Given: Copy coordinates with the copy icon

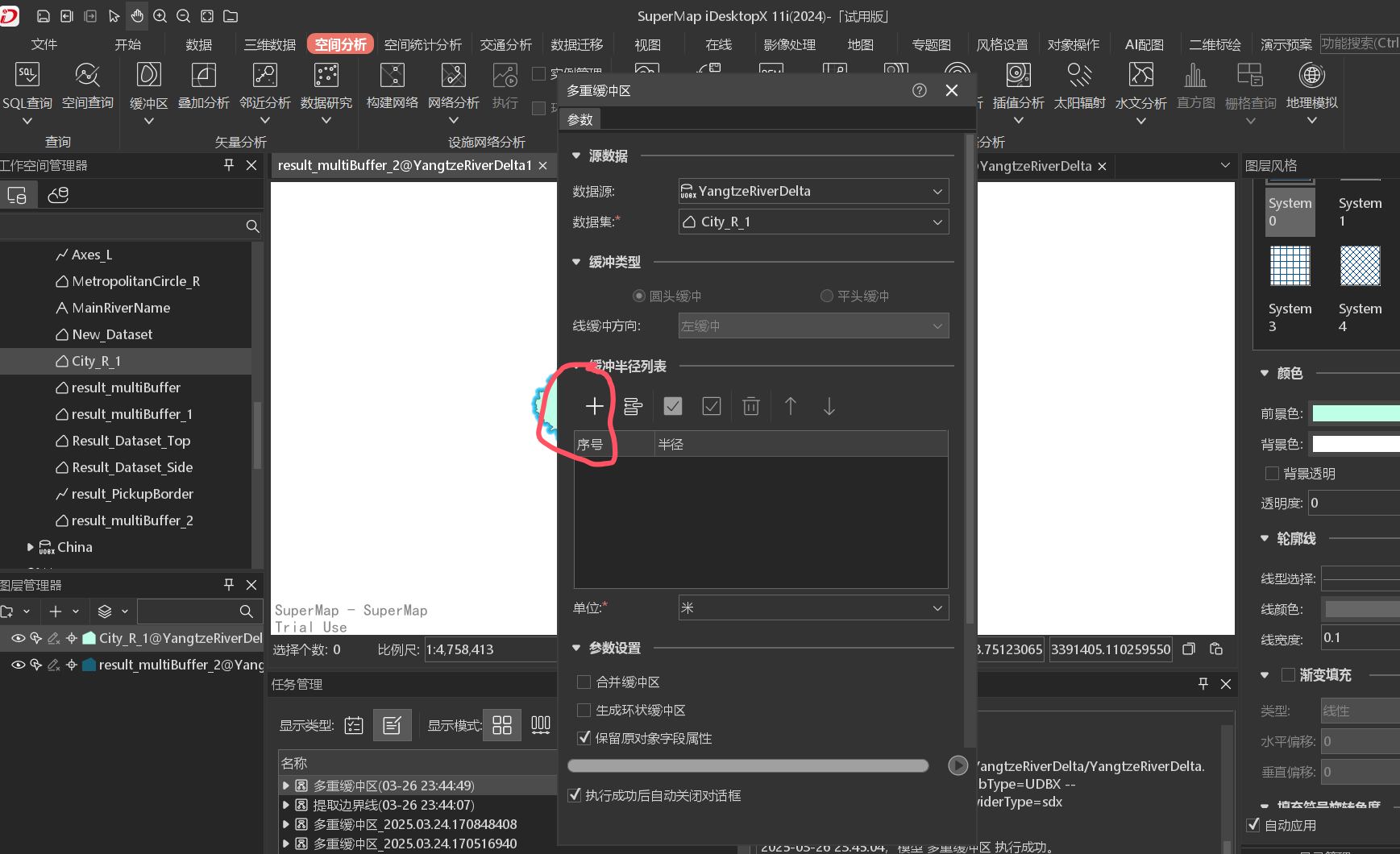Looking at the screenshot, I should coord(1189,649).
